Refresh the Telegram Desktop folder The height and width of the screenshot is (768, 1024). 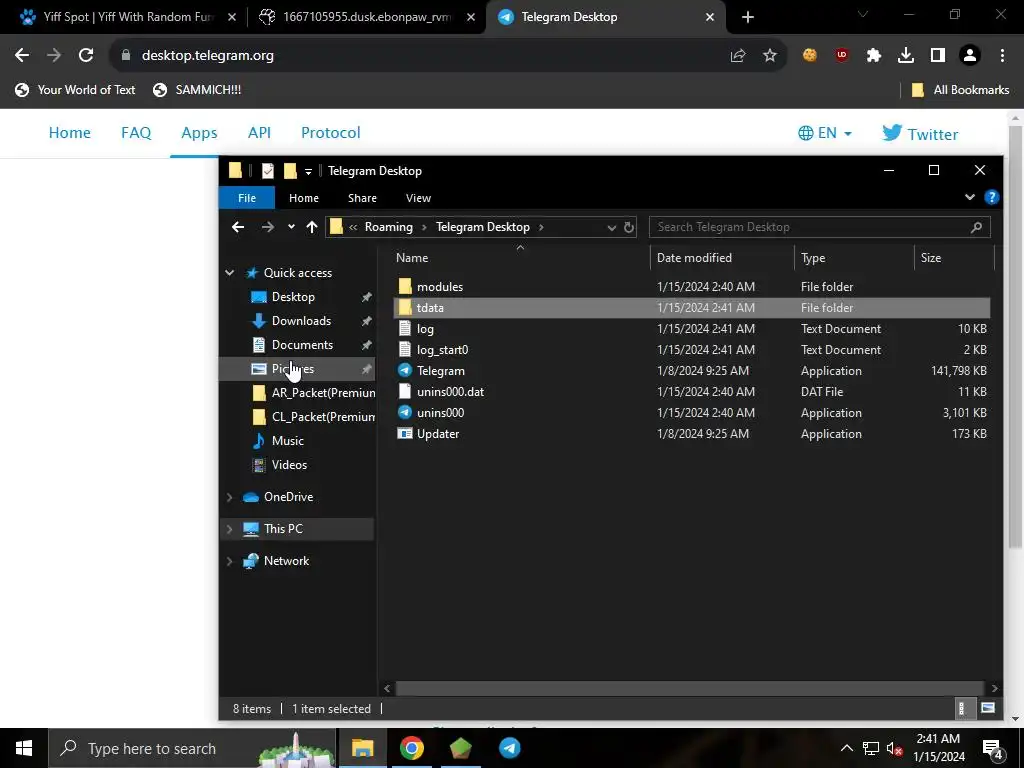point(629,227)
